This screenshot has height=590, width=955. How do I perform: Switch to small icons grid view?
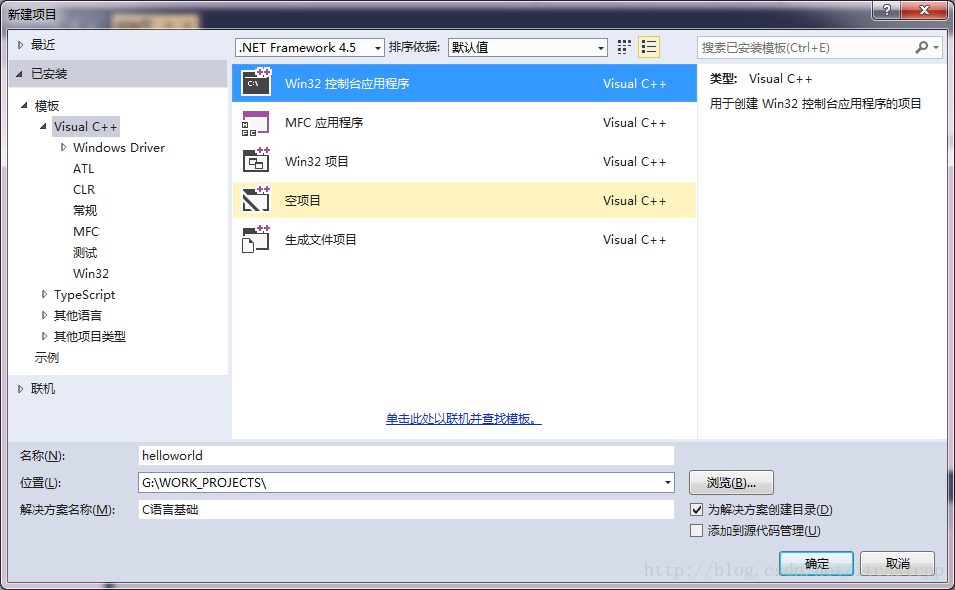pyautogui.click(x=624, y=47)
